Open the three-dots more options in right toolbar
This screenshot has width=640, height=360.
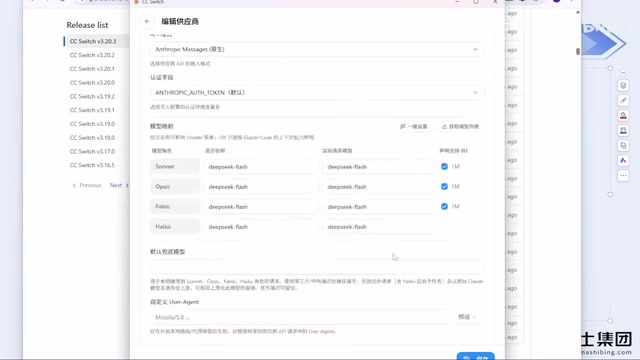click(x=623, y=176)
